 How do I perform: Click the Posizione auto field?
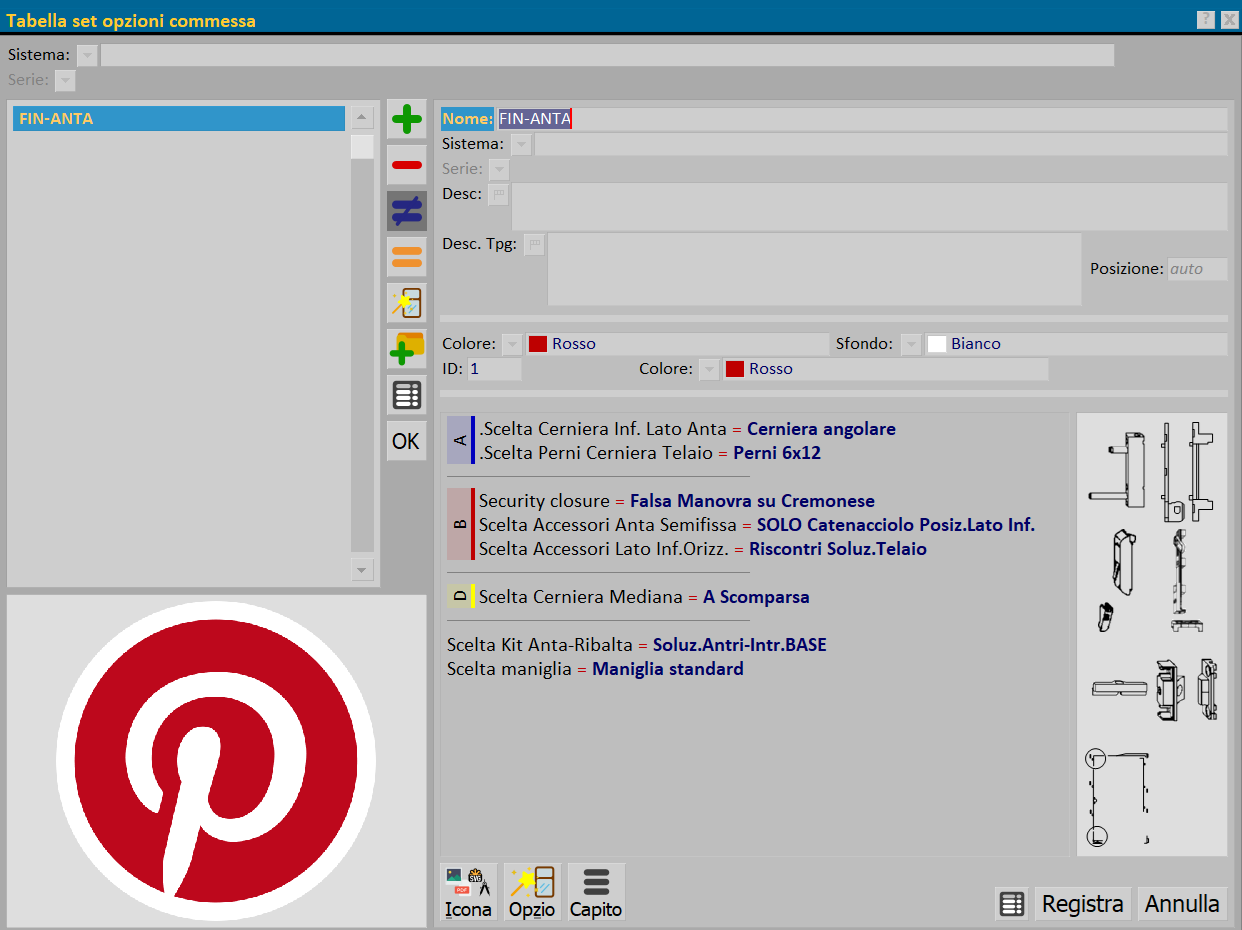click(1197, 269)
